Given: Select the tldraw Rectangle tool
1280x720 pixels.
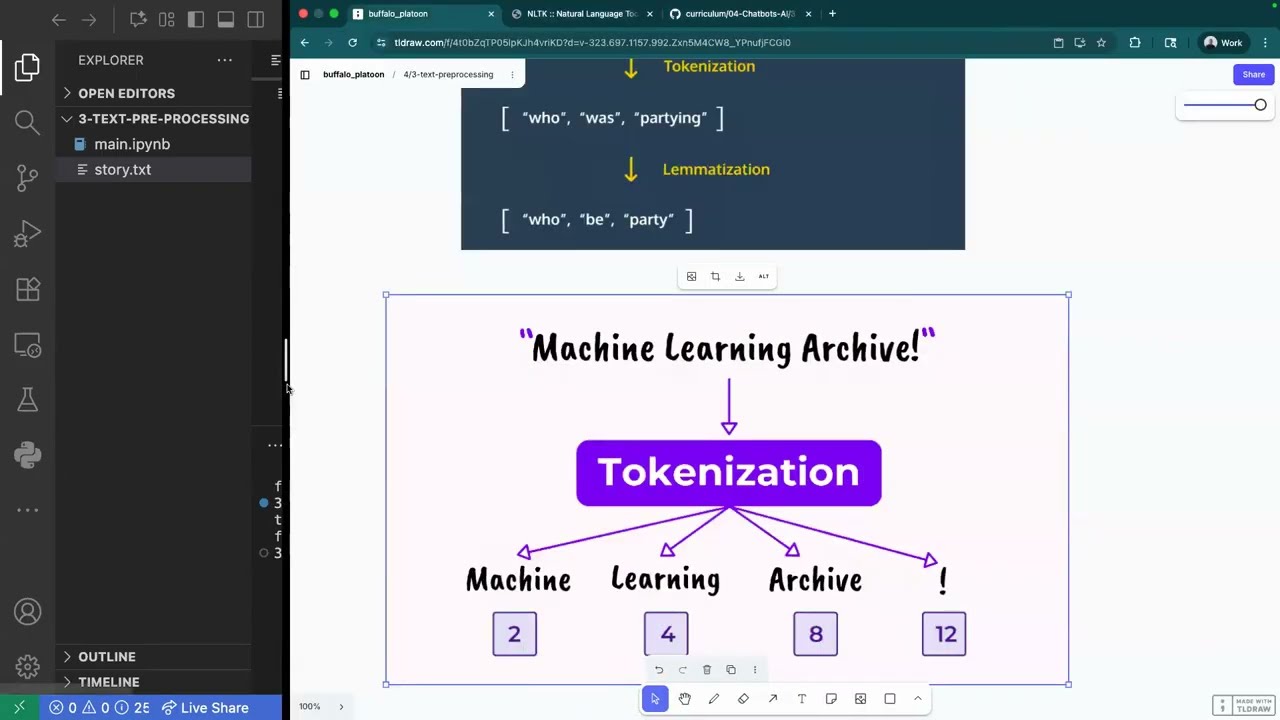Looking at the screenshot, I should [890, 699].
